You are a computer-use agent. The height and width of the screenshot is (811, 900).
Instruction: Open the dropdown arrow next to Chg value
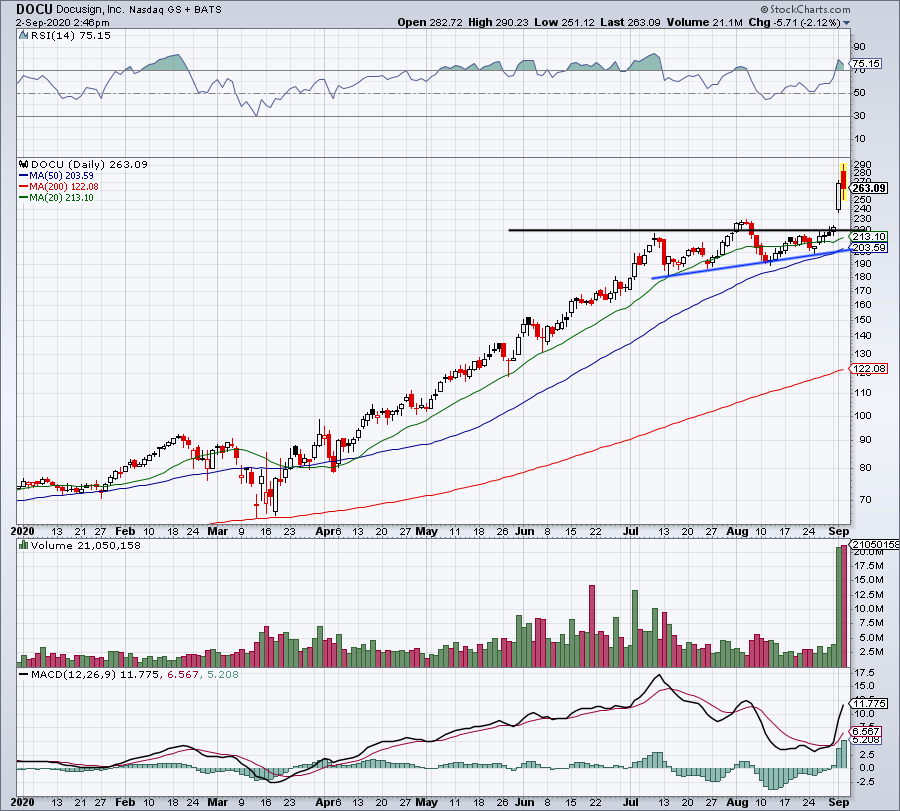pos(846,23)
